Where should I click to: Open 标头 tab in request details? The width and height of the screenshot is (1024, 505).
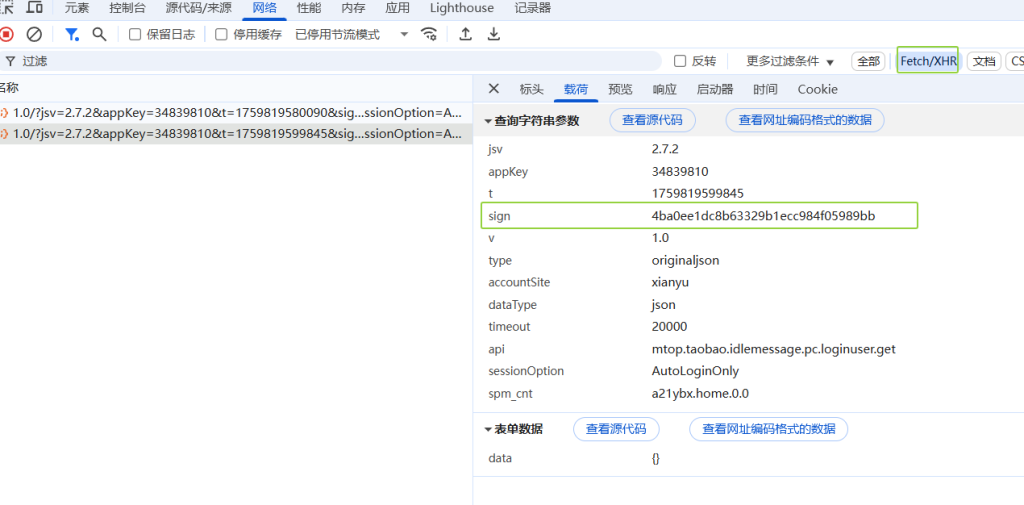531,90
